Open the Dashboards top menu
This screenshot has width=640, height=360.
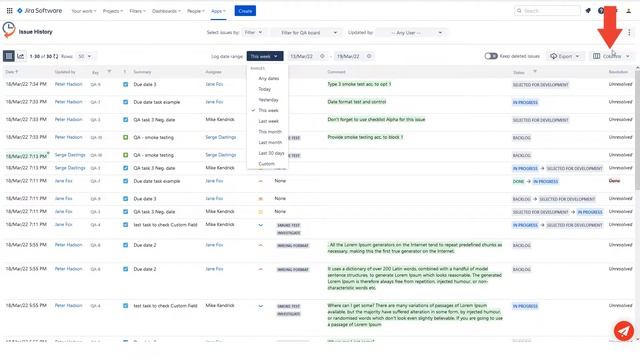(x=166, y=11)
